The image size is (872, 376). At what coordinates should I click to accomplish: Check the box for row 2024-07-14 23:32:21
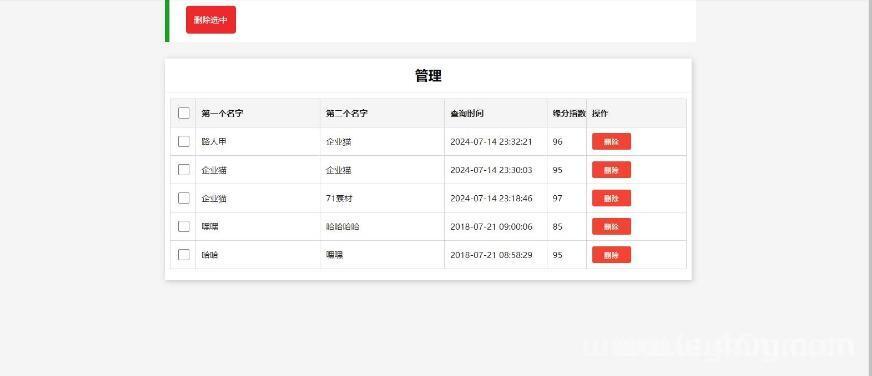tap(184, 141)
